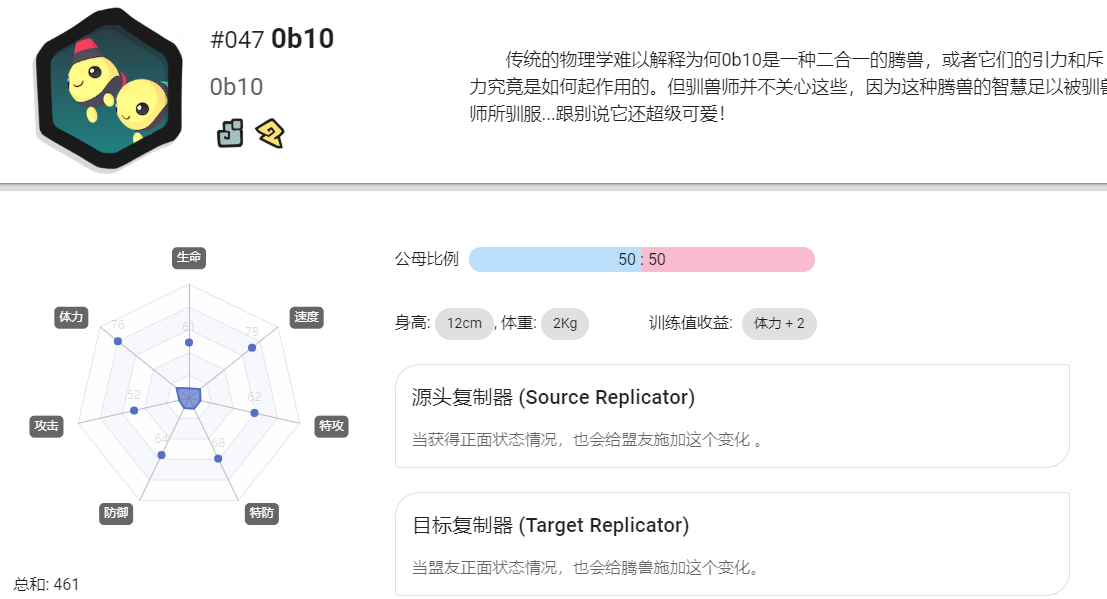Select the gray metal type icon
Viewport: 1107px width, 599px height.
pyautogui.click(x=230, y=133)
